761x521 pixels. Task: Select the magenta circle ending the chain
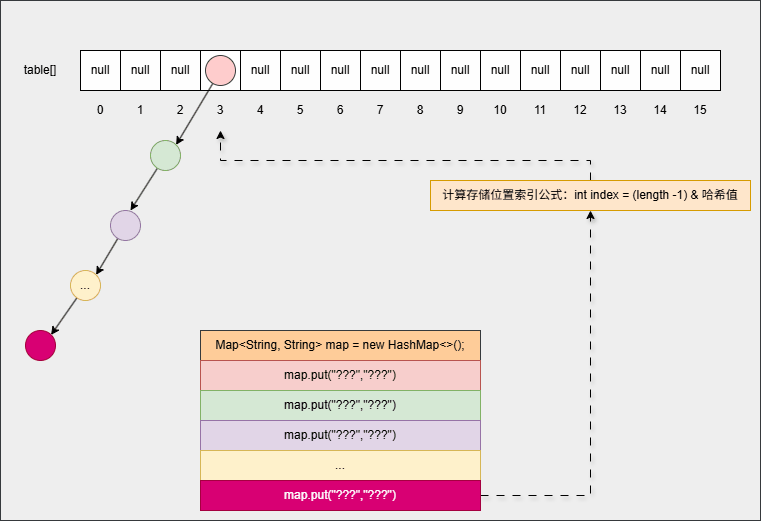tap(40, 345)
